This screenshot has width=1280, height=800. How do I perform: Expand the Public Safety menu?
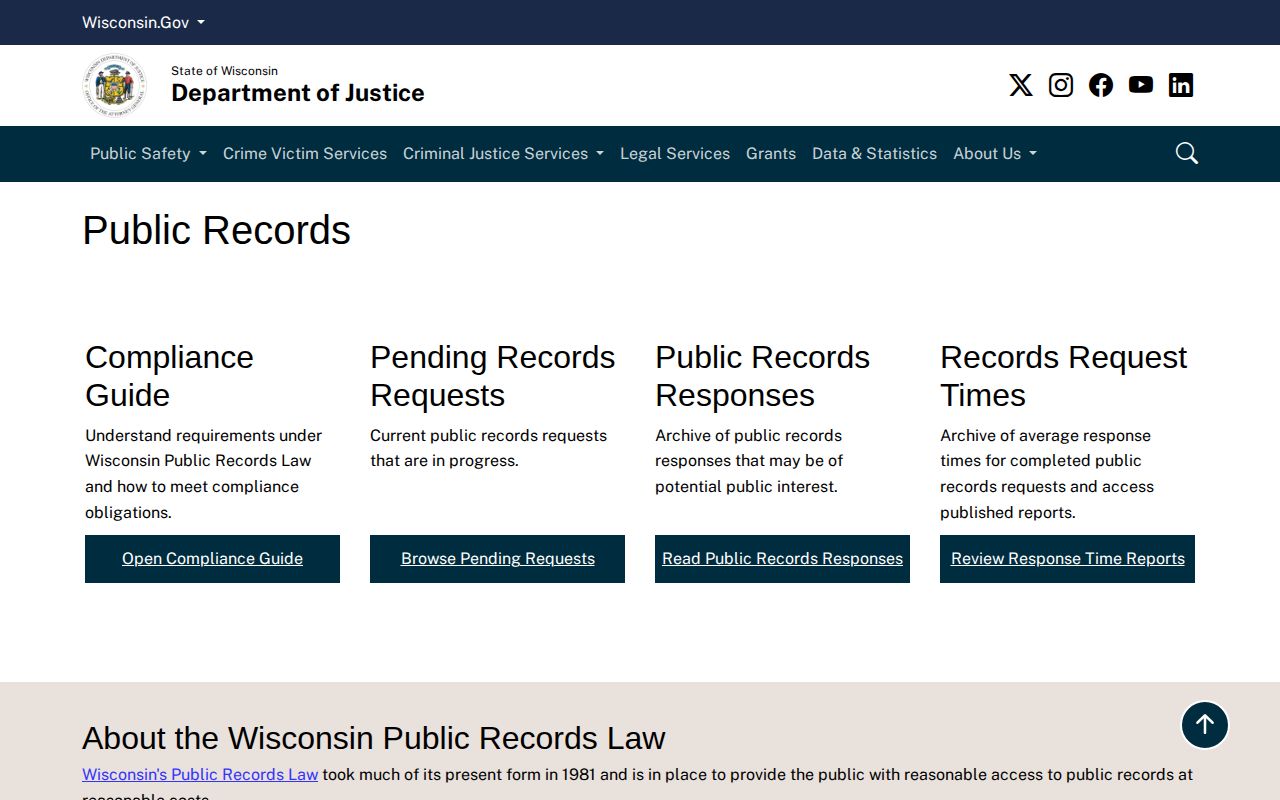click(x=148, y=153)
